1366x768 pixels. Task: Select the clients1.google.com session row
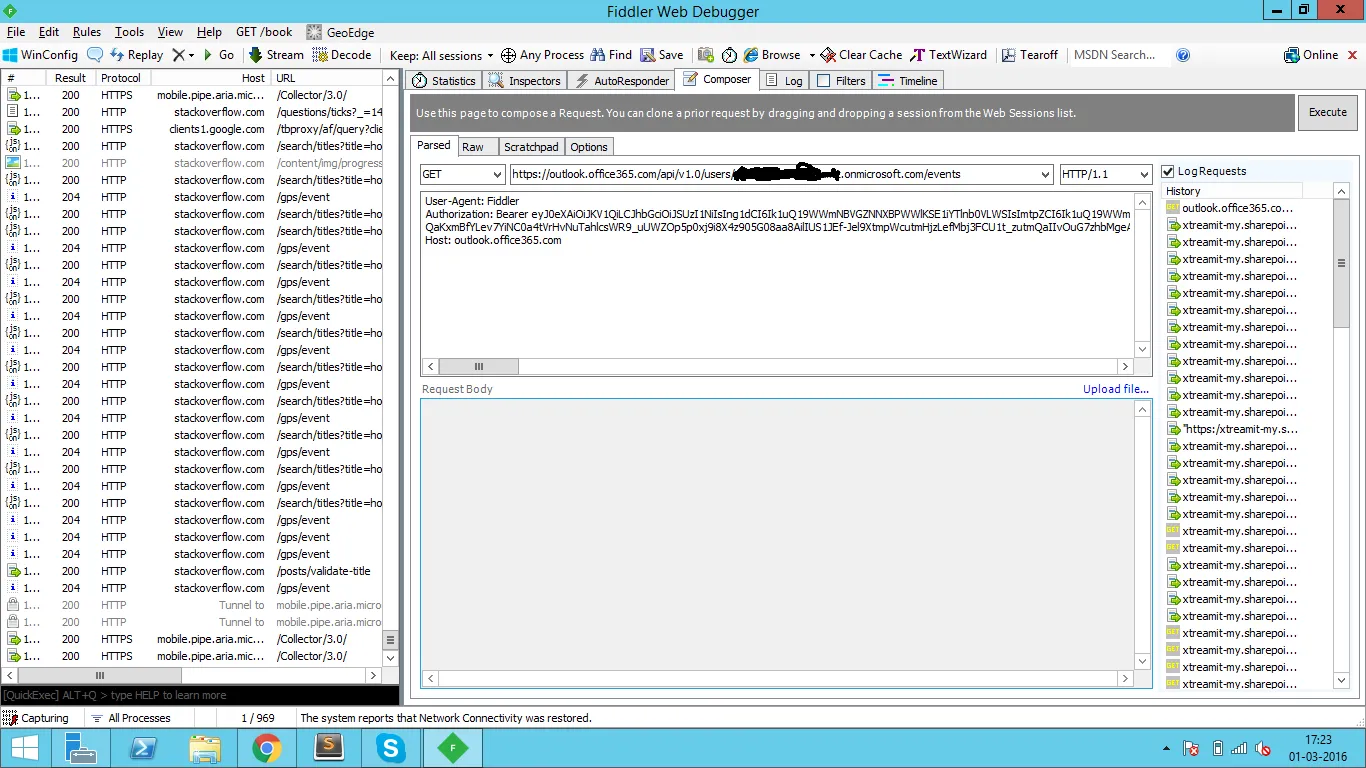[x=194, y=129]
